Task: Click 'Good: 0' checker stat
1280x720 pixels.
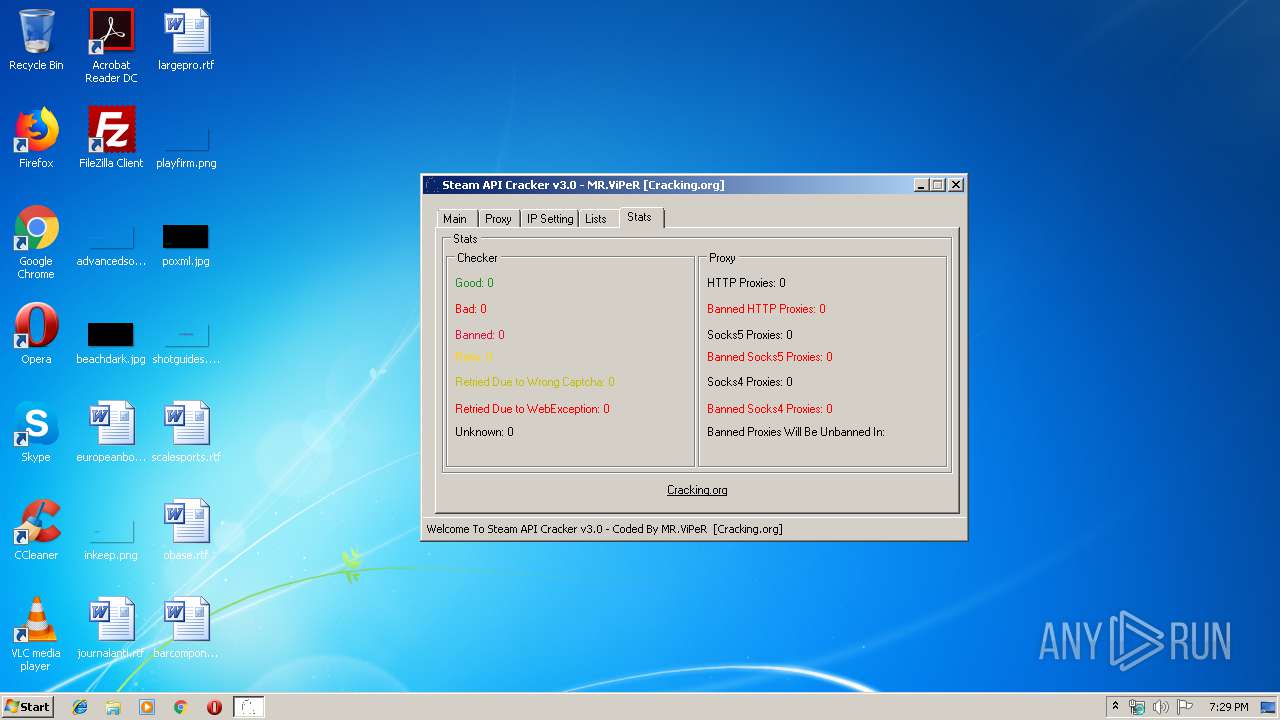Action: pos(474,283)
